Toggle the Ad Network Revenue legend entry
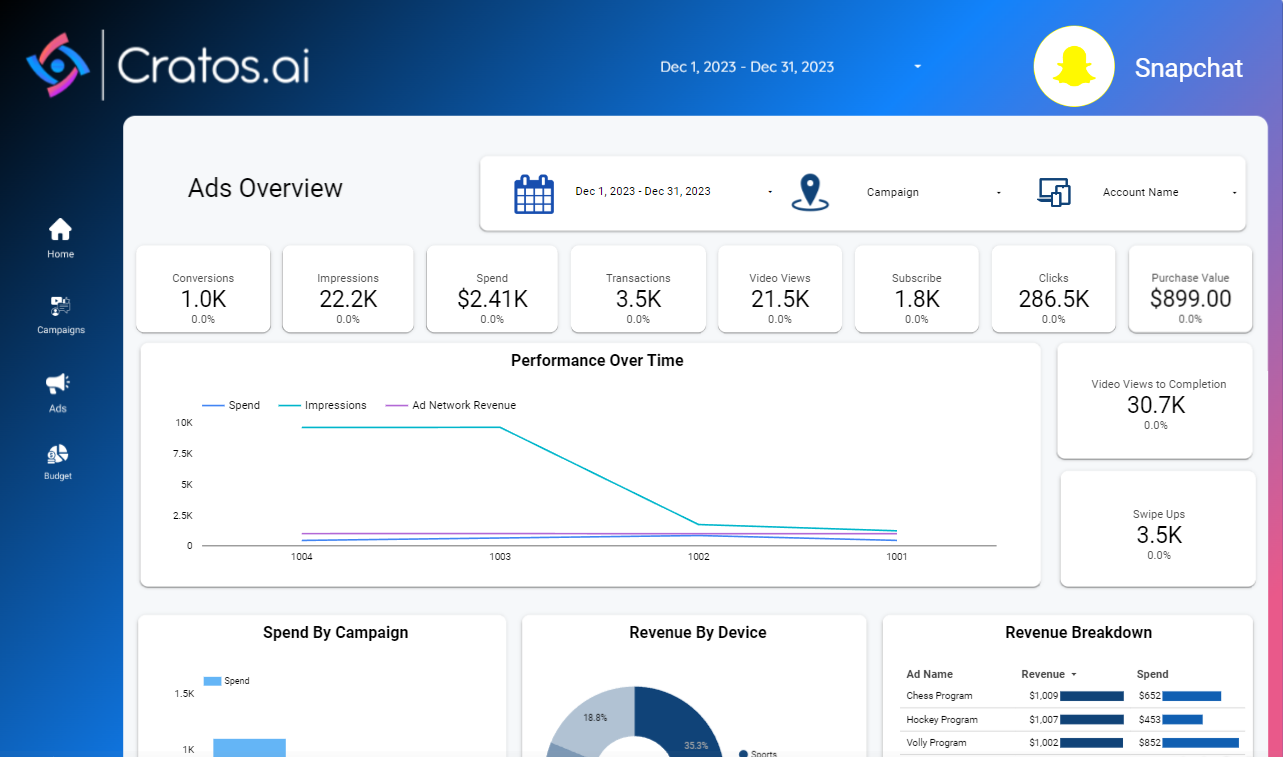This screenshot has width=1283, height=757. pos(451,405)
